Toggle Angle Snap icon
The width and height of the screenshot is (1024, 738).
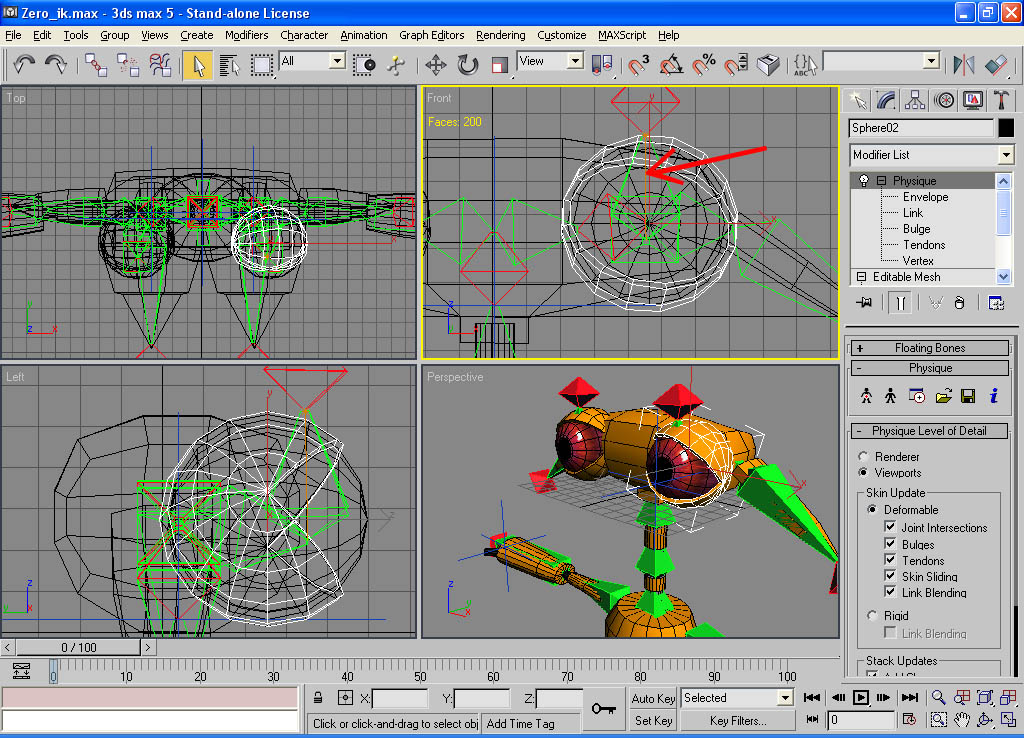point(671,65)
